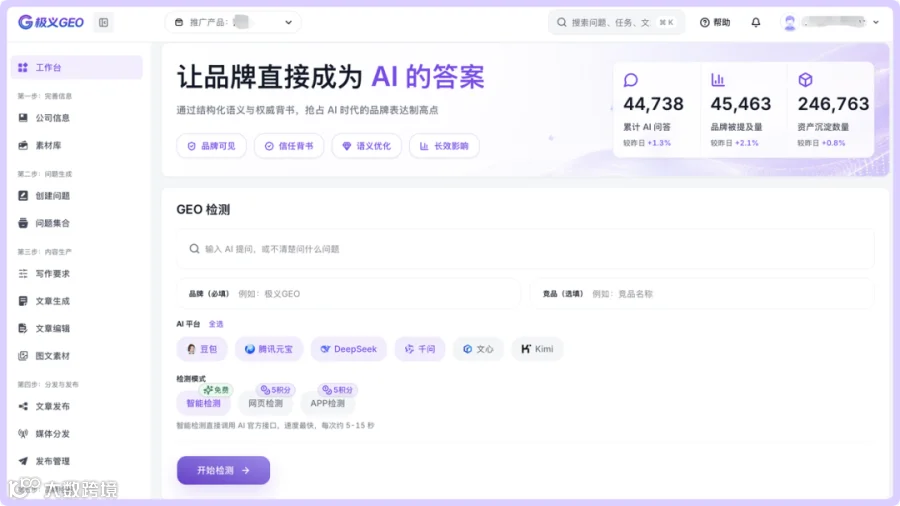Viewport: 900px width, 506px height.
Task: Toggle the 腾讯元宝 platform chip
Action: click(268, 349)
